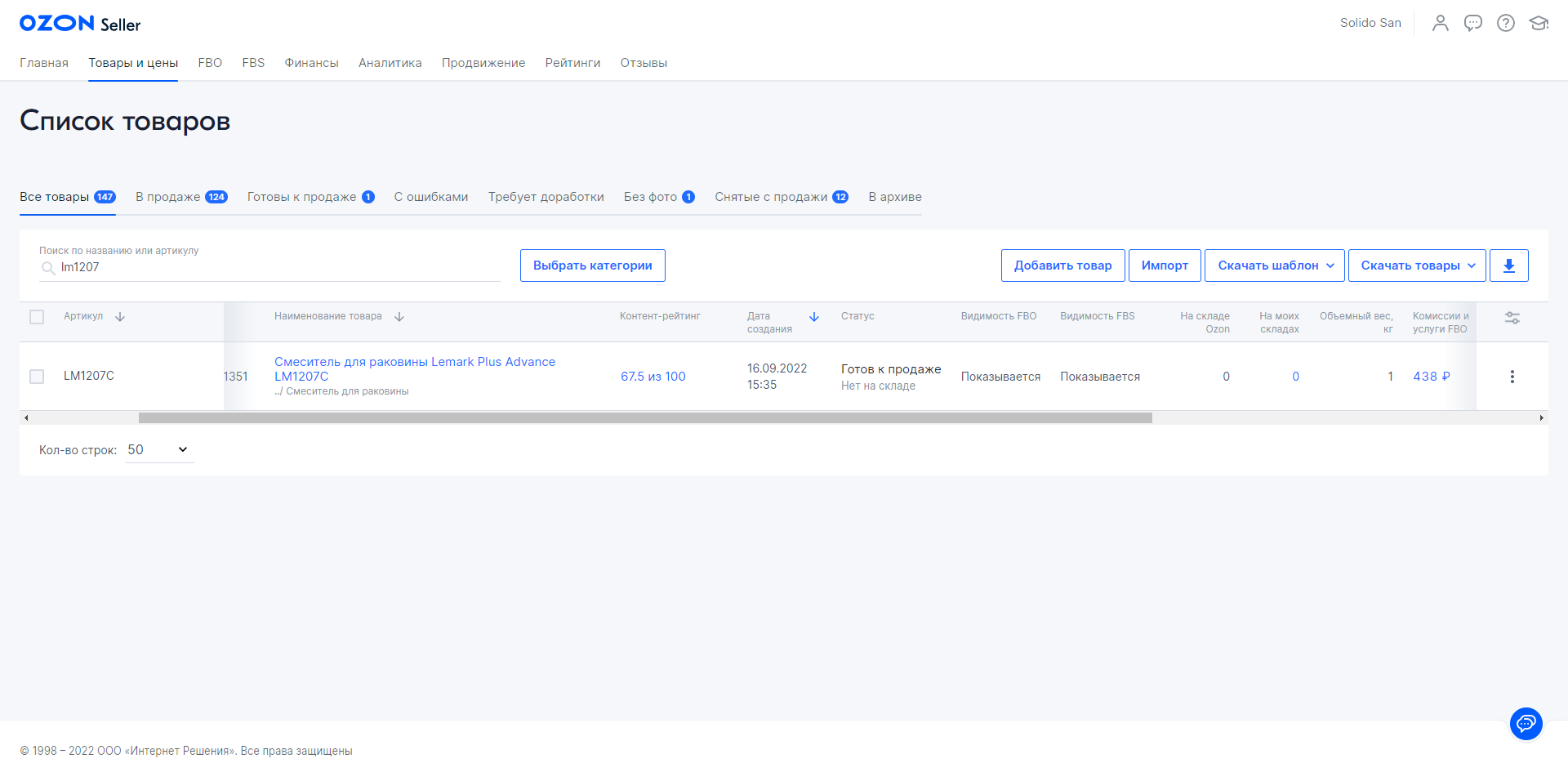Open three-dot menu for LM1207C row
This screenshot has height=781, width=1568.
(1512, 377)
